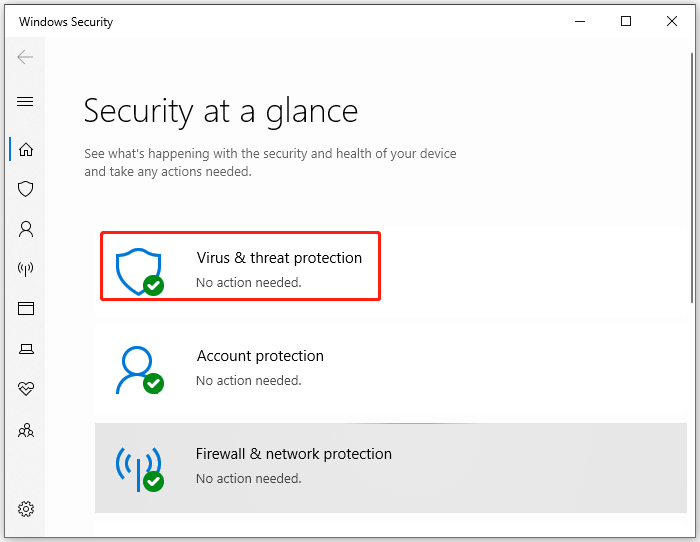Open the Firewall & network protection heading

click(x=294, y=454)
